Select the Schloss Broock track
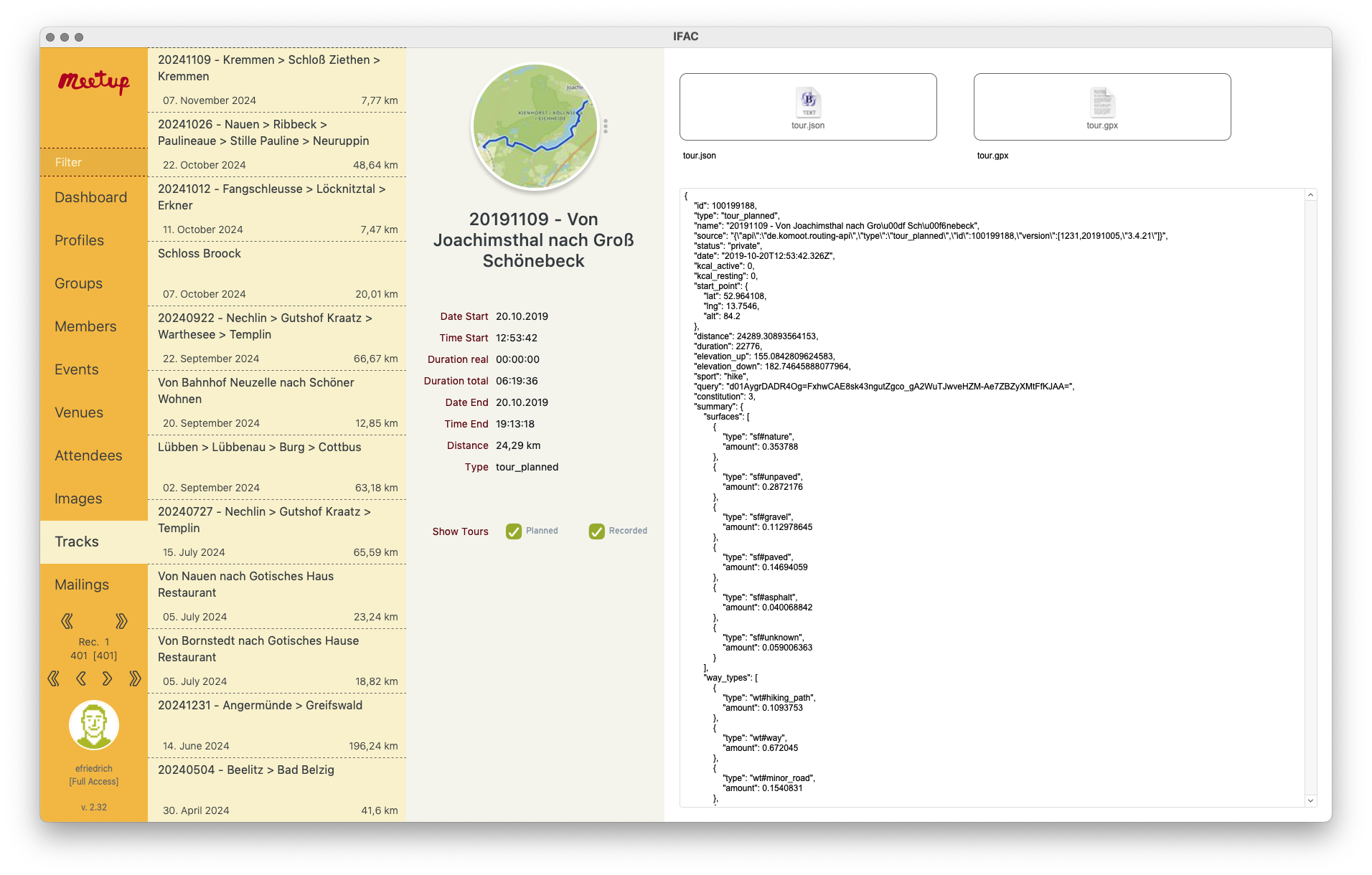Screen dimensions: 1372x875 coord(277,273)
